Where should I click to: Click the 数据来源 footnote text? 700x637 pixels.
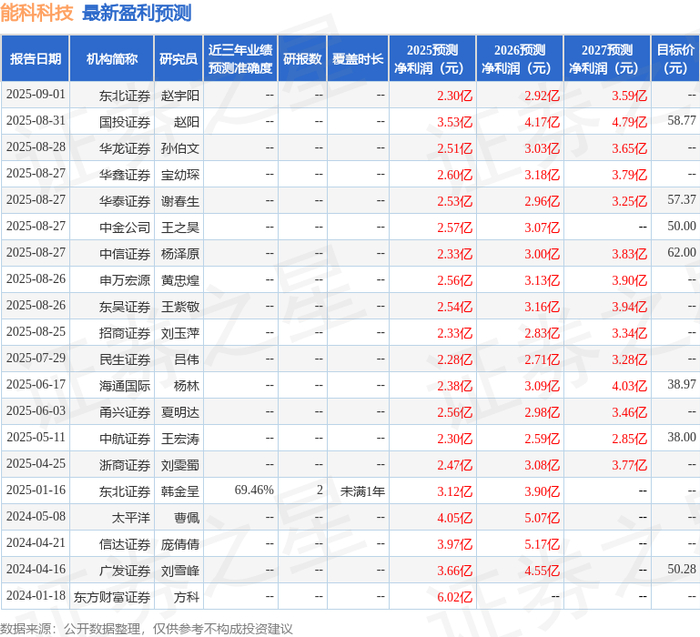click(x=146, y=629)
